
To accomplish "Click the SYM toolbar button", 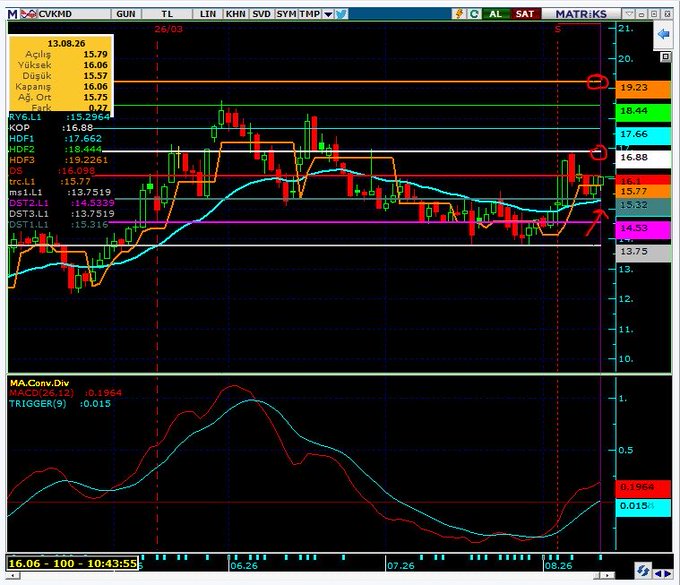I will (x=286, y=14).
